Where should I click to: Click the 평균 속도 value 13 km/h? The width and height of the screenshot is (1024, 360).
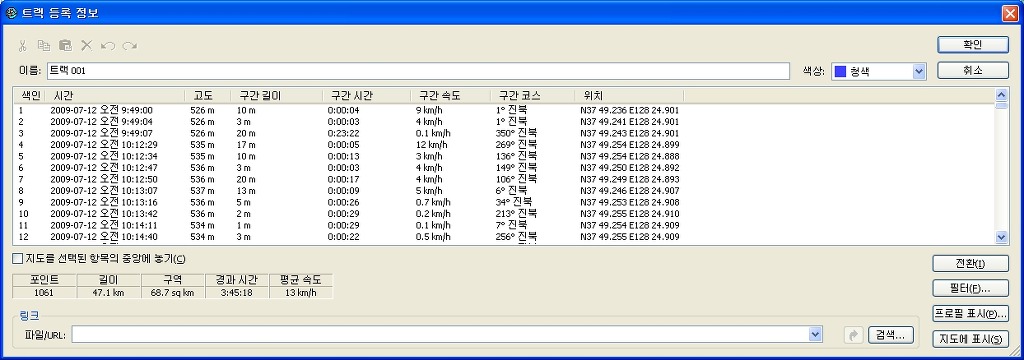[300, 293]
